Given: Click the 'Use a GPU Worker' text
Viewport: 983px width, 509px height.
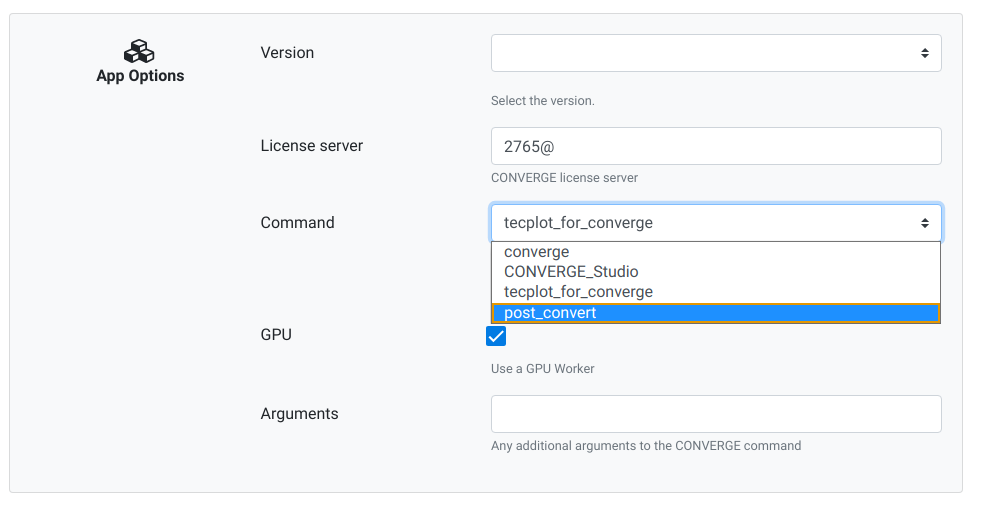Looking at the screenshot, I should 543,369.
